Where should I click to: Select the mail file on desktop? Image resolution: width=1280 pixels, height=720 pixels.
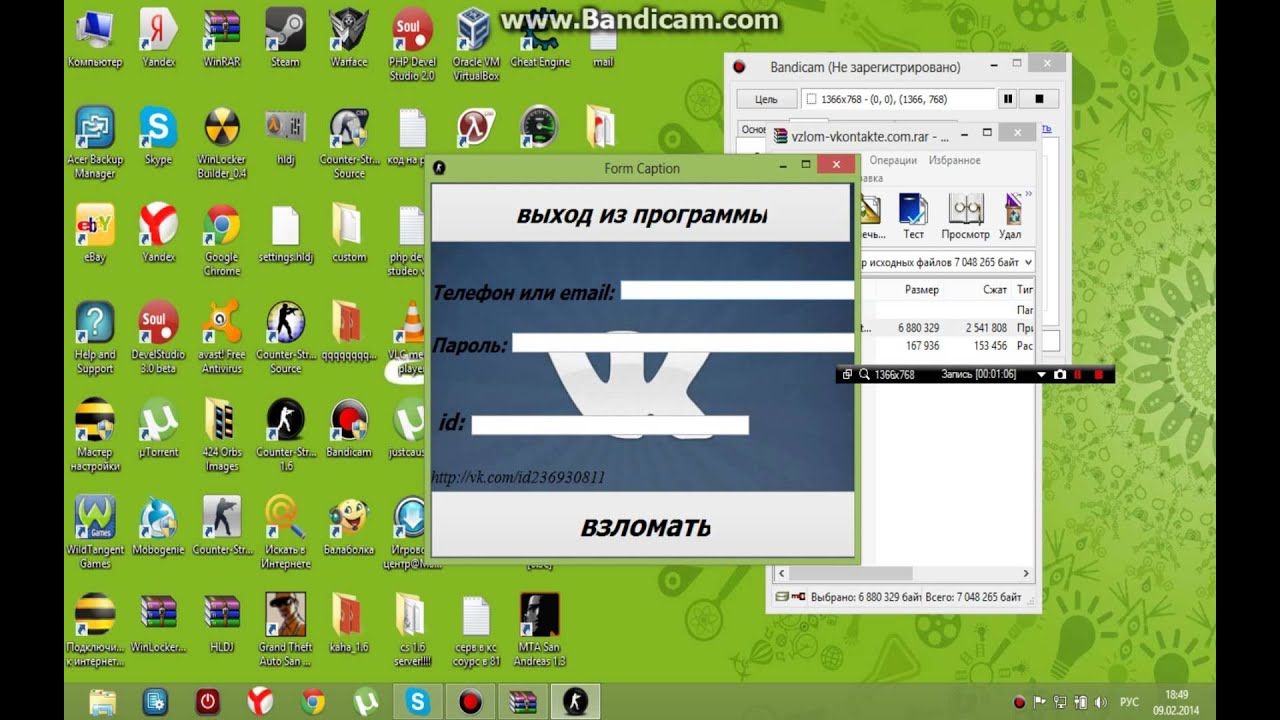(603, 38)
